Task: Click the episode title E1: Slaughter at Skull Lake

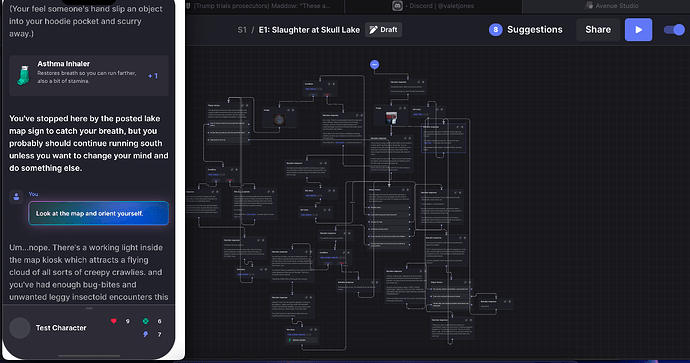Action: pos(309,30)
